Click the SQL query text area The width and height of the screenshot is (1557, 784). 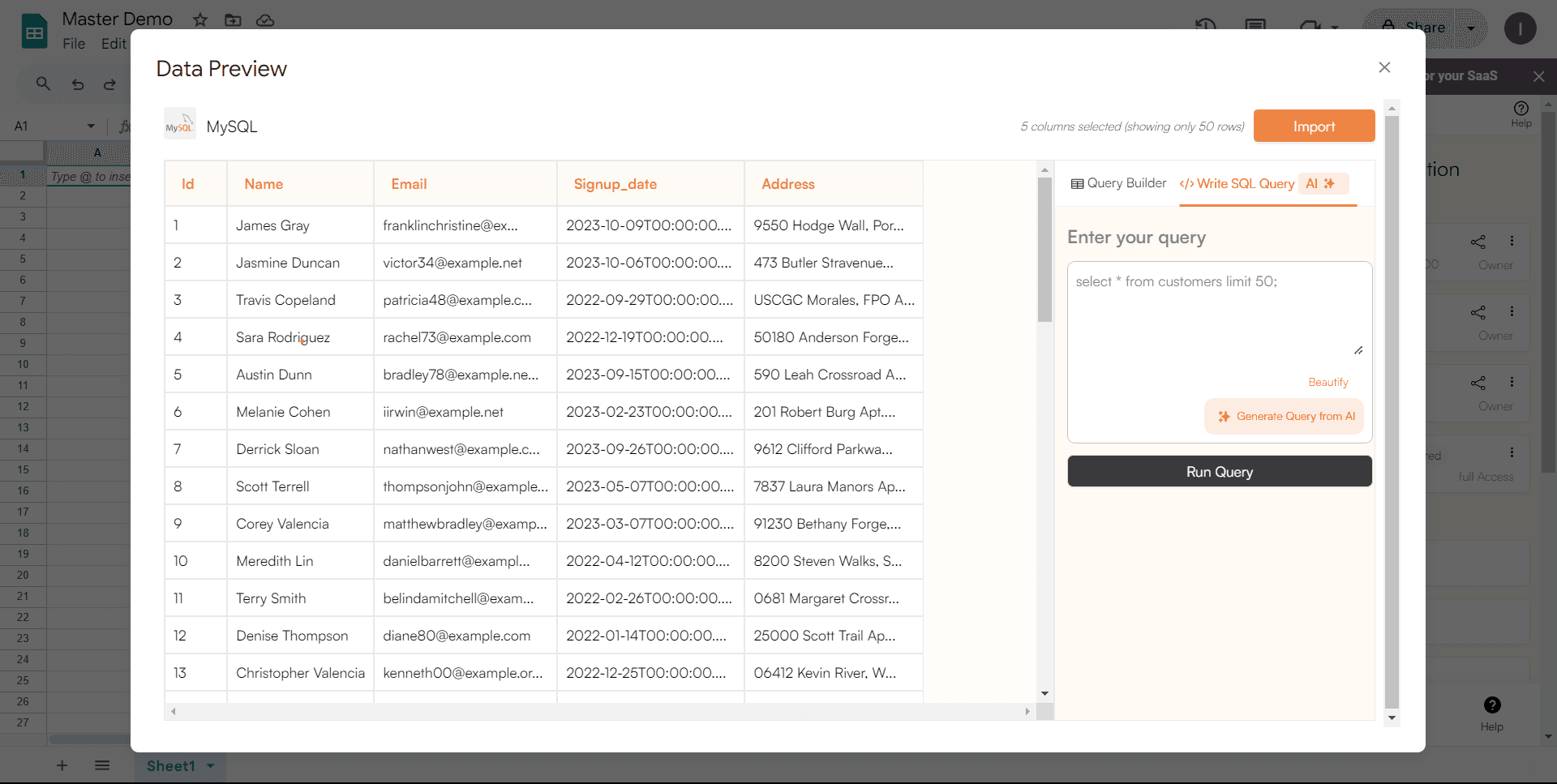[x=1219, y=309]
